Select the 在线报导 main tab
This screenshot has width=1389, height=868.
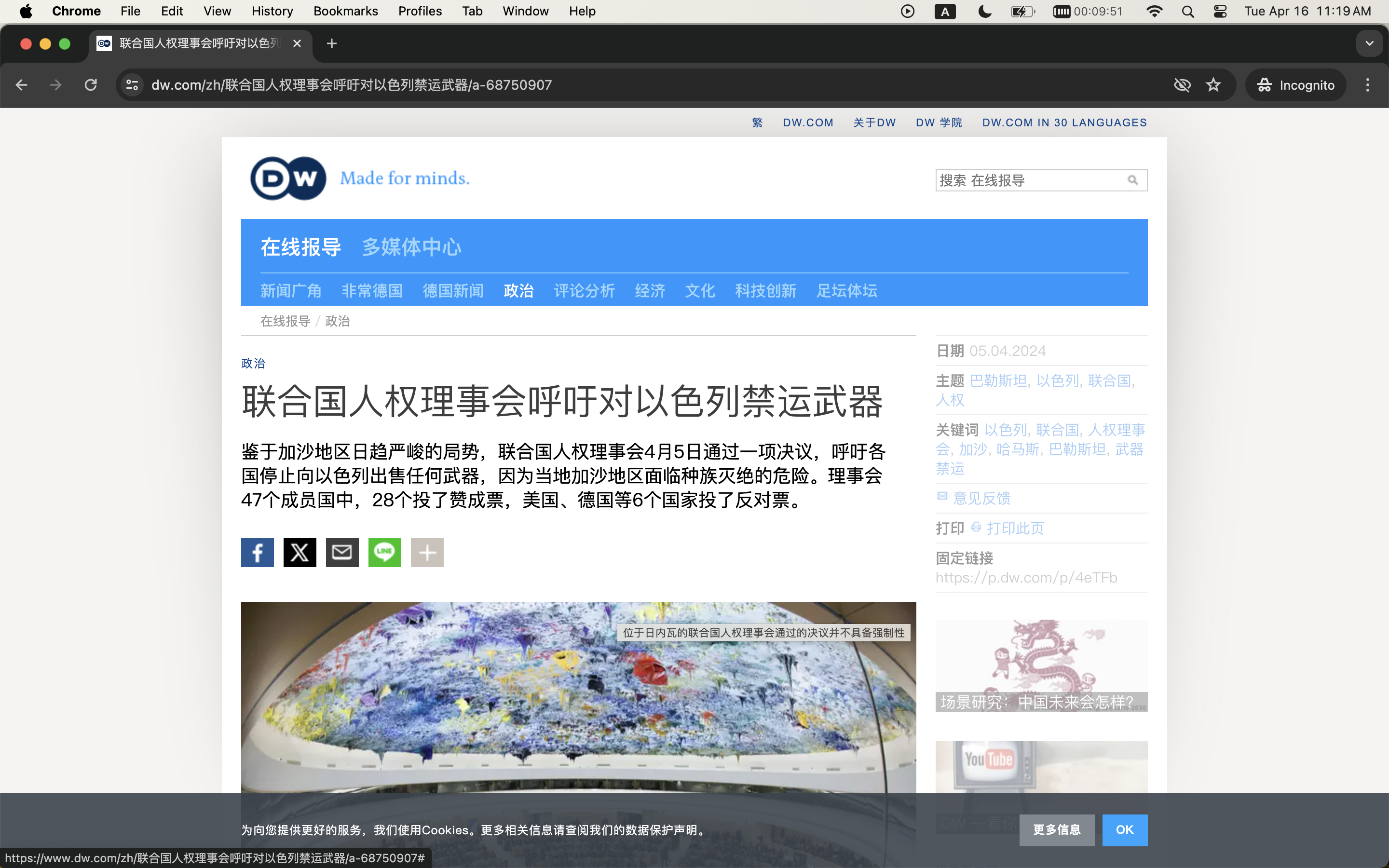tap(301, 247)
